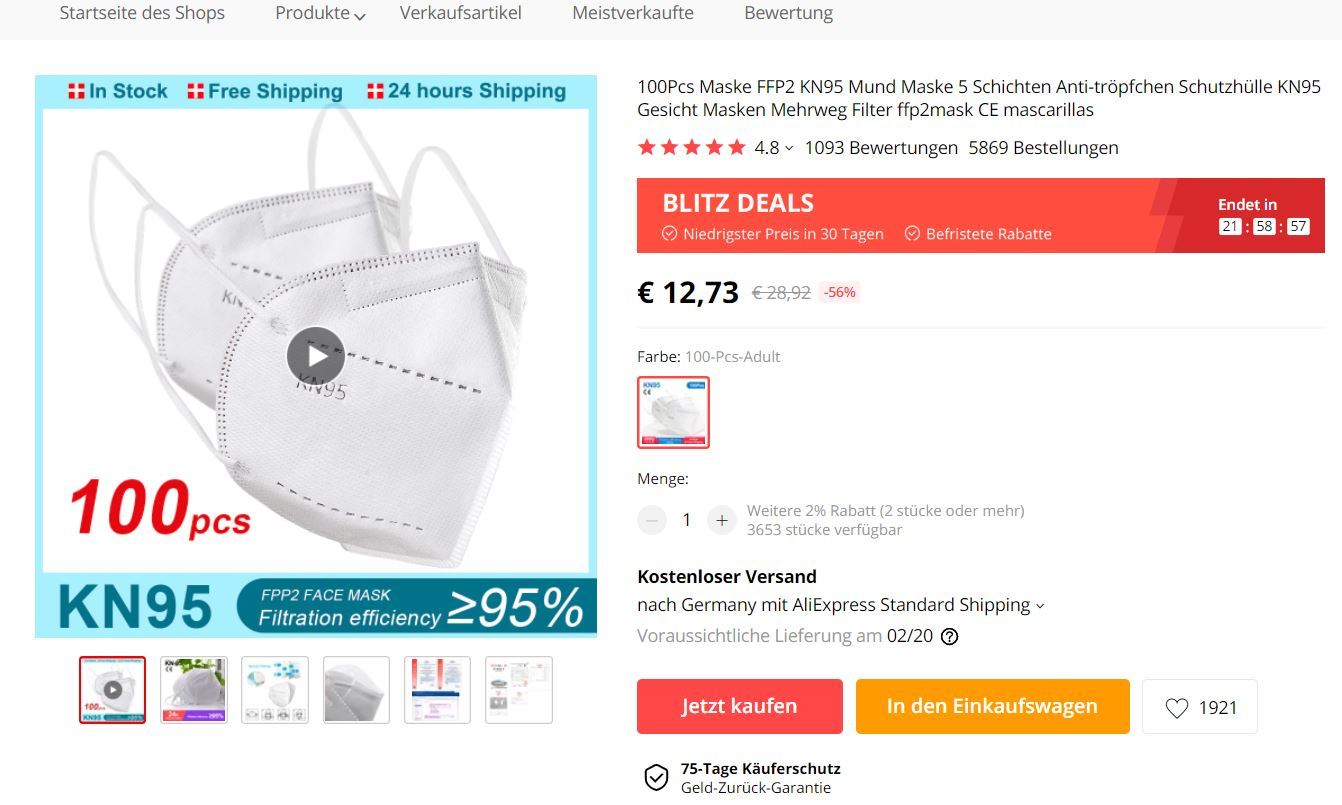
Task: Decrease quantity with the minus button
Action: click(652, 520)
